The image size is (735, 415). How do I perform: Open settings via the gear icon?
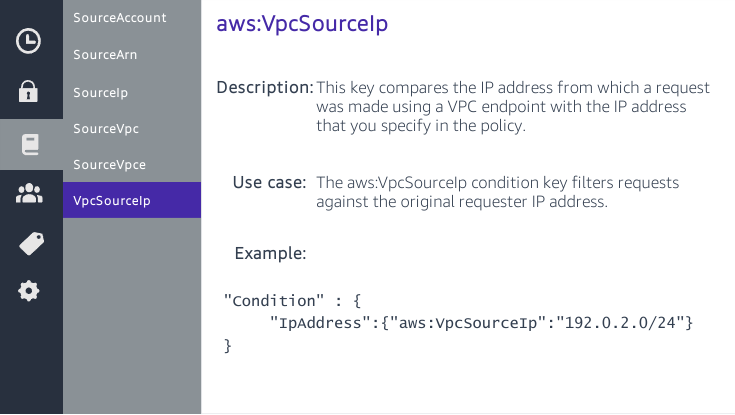pos(30,291)
